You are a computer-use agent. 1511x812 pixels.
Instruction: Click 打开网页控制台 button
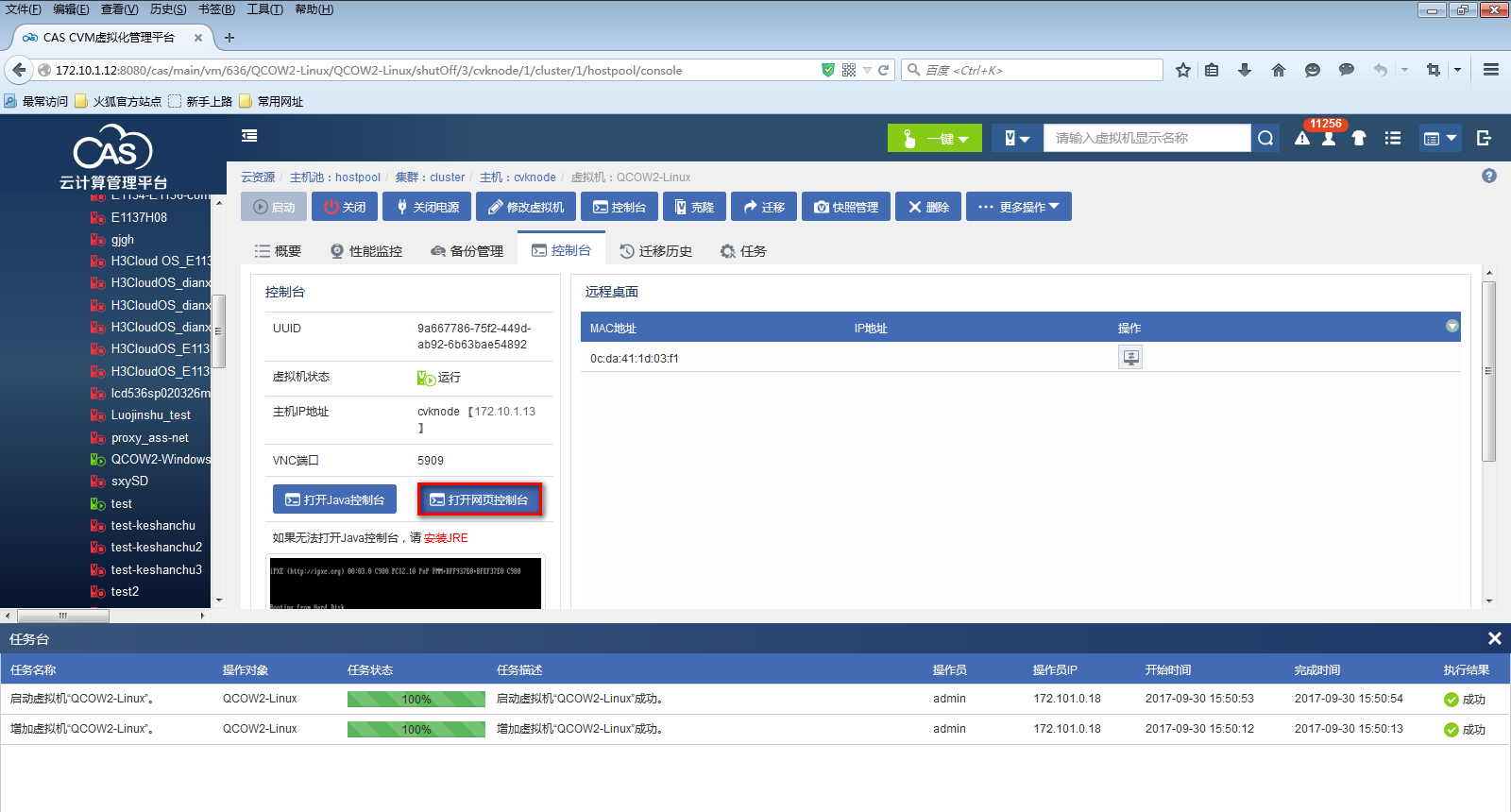480,499
